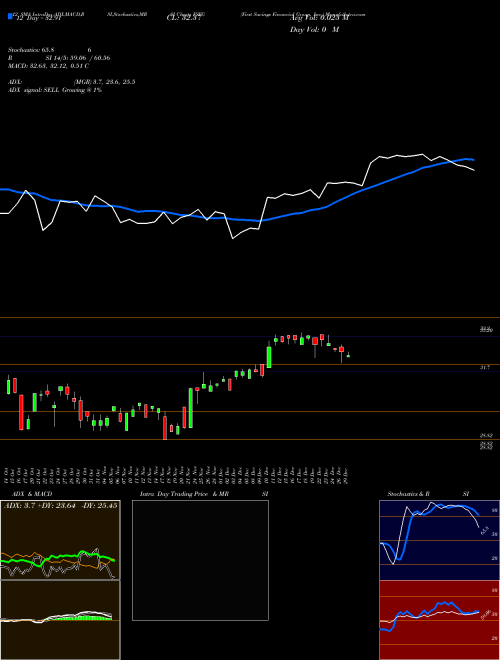This screenshot has width=500, height=660.
Task: Open the MACD histogram mini chart
Action: [x=60, y=620]
